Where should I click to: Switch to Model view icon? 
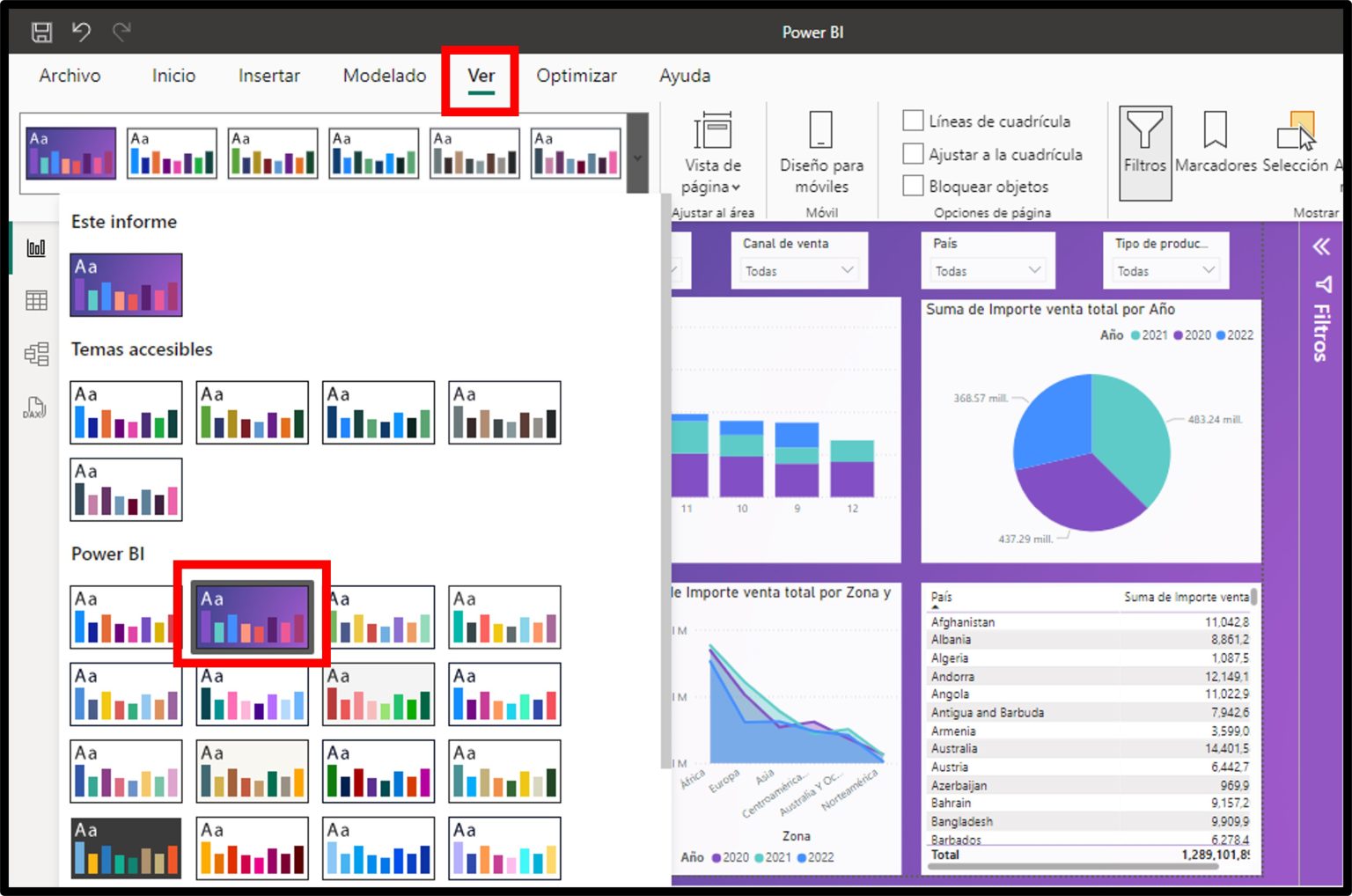pos(35,354)
